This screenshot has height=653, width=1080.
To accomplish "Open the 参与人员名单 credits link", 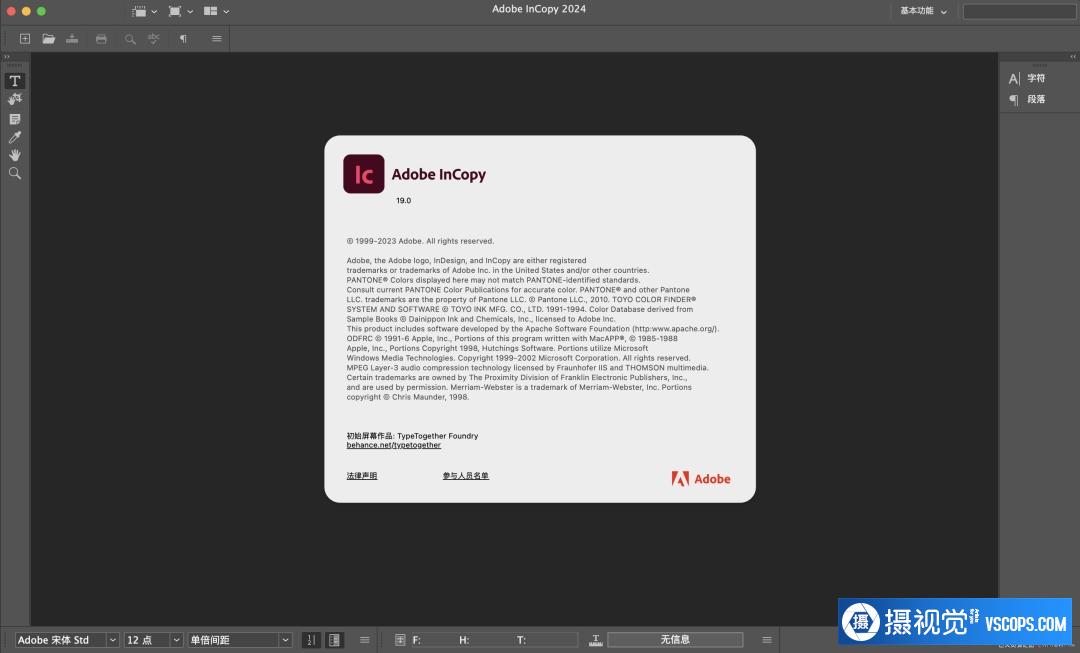I will click(466, 475).
